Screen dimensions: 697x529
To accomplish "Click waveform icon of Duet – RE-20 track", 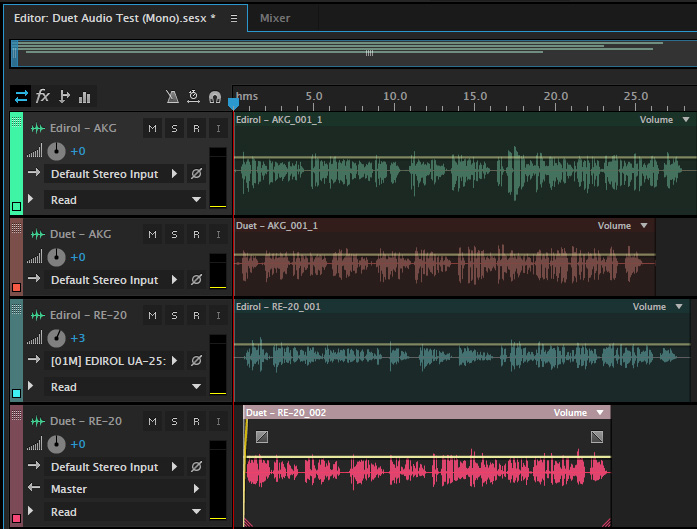I will 38,421.
